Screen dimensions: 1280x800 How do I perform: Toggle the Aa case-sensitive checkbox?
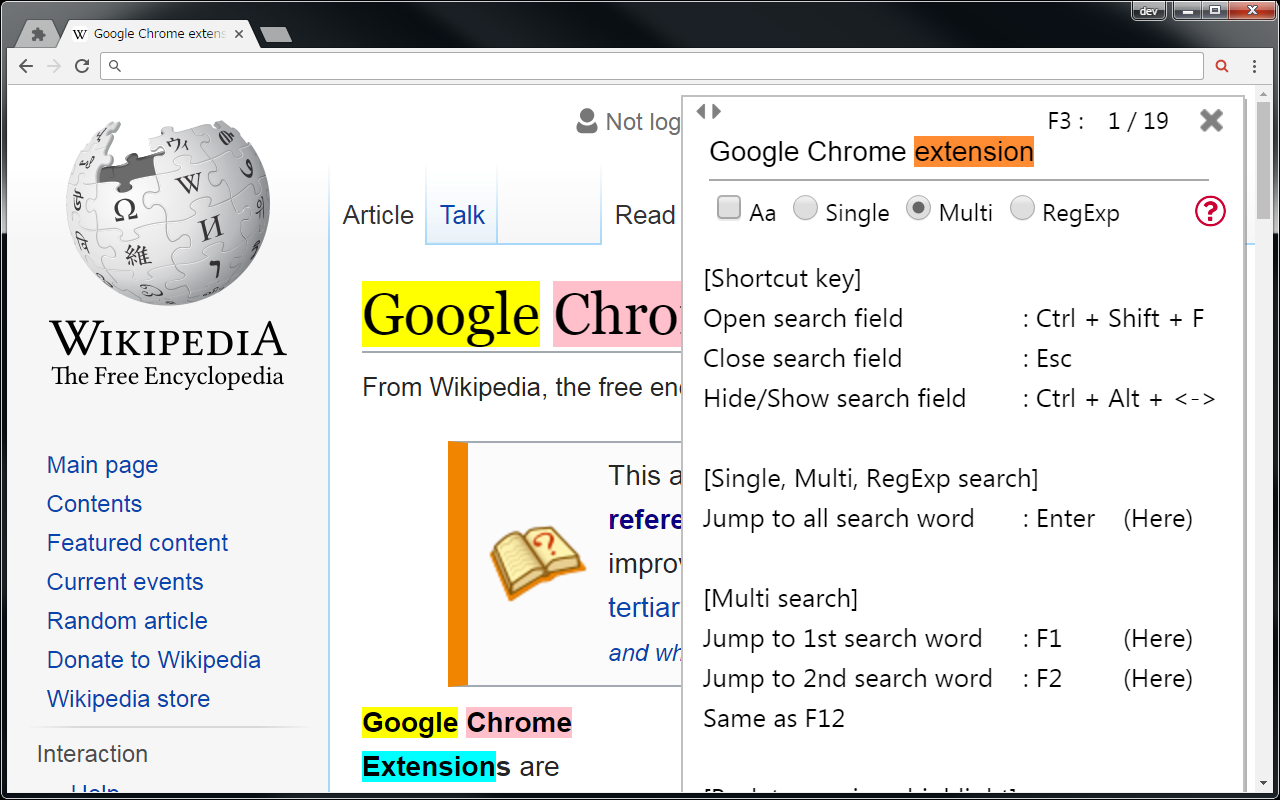tap(729, 208)
